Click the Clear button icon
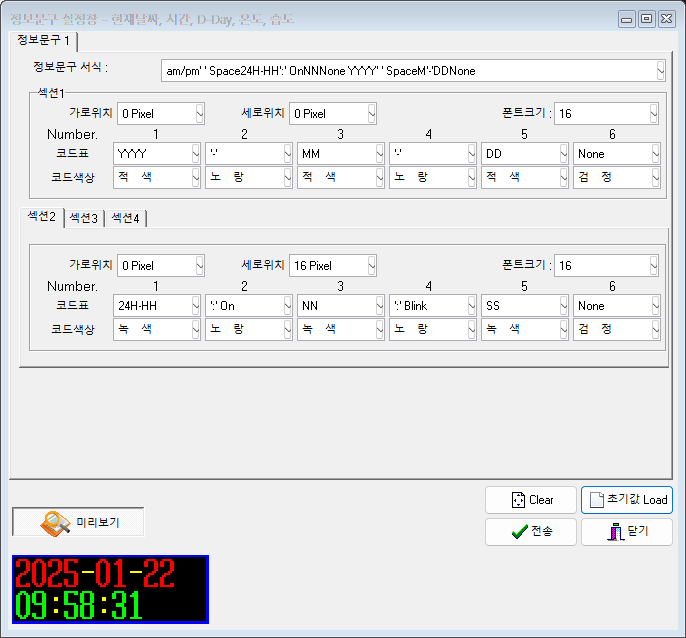This screenshot has width=686, height=638. click(x=517, y=500)
